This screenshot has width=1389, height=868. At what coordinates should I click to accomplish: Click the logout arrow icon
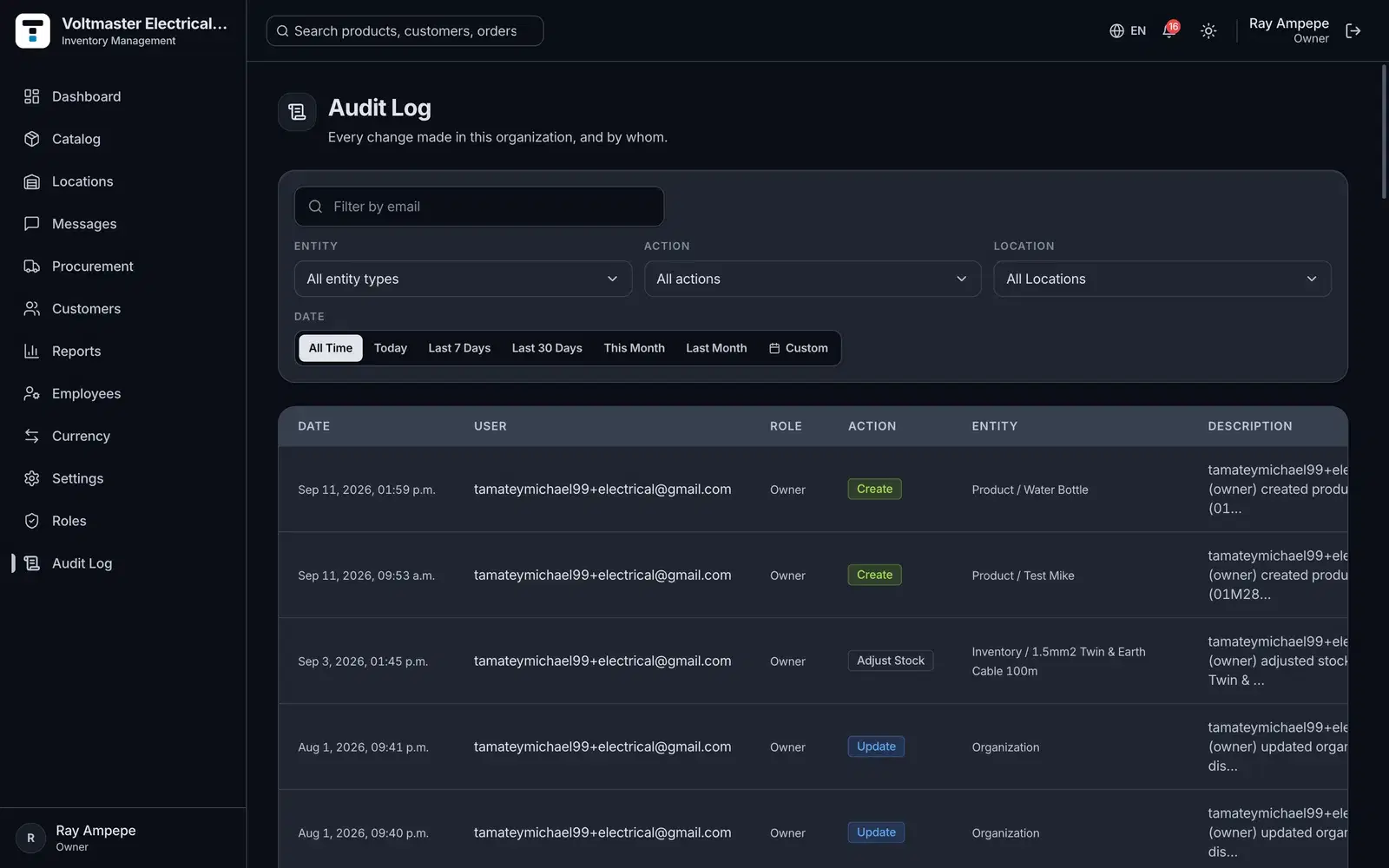point(1353,30)
